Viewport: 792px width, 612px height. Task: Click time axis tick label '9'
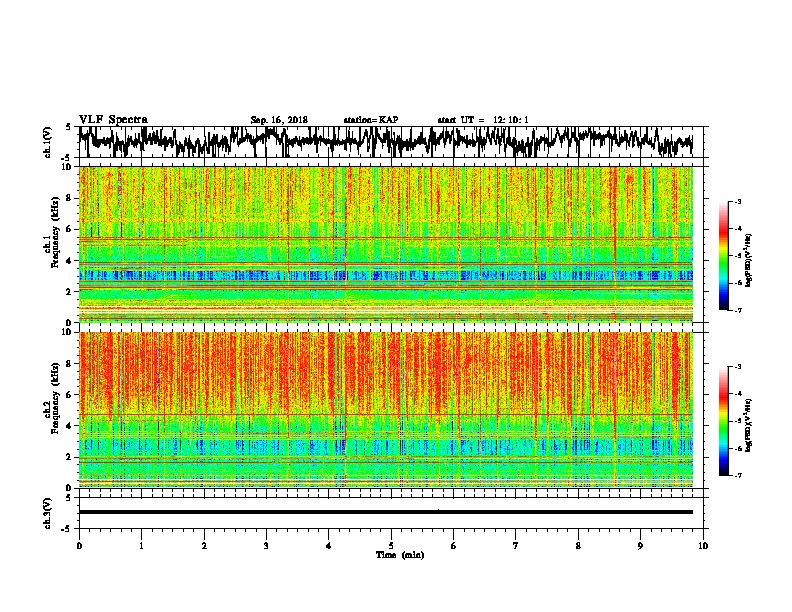[x=640, y=546]
